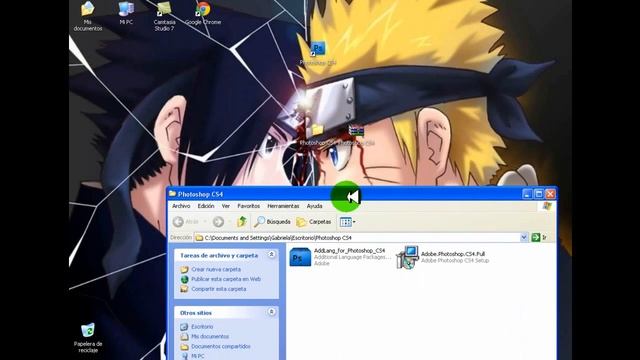Image resolution: width=640 pixels, height=360 pixels.
Task: Open Atrás history dropdown arrow
Action: click(x=205, y=222)
